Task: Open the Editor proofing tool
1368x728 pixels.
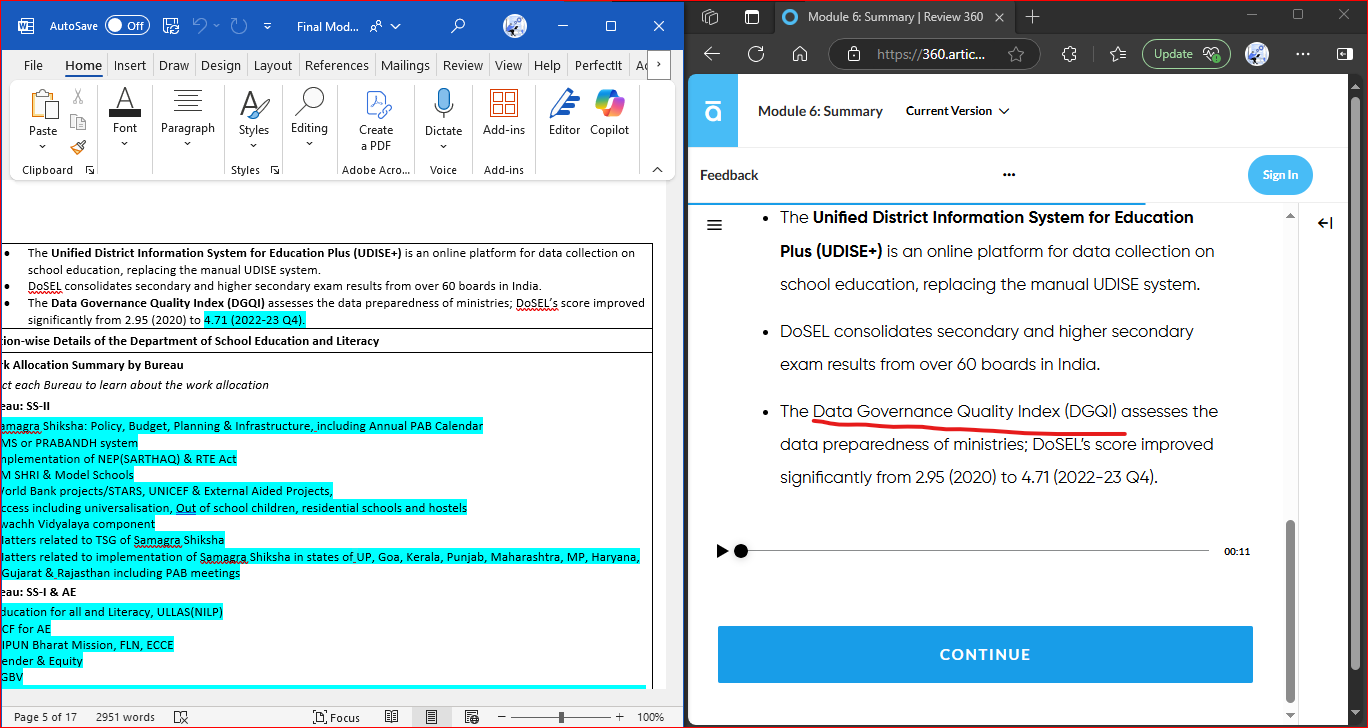Action: [x=564, y=112]
